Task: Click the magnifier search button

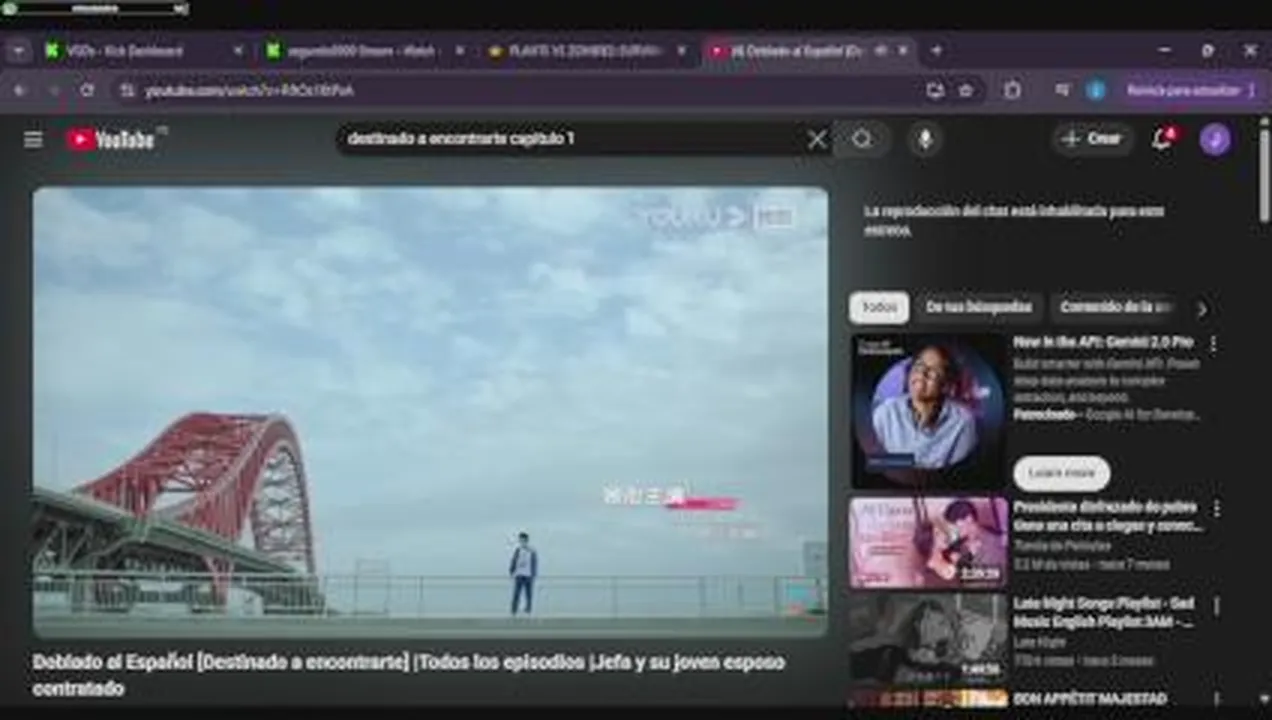Action: click(x=862, y=139)
